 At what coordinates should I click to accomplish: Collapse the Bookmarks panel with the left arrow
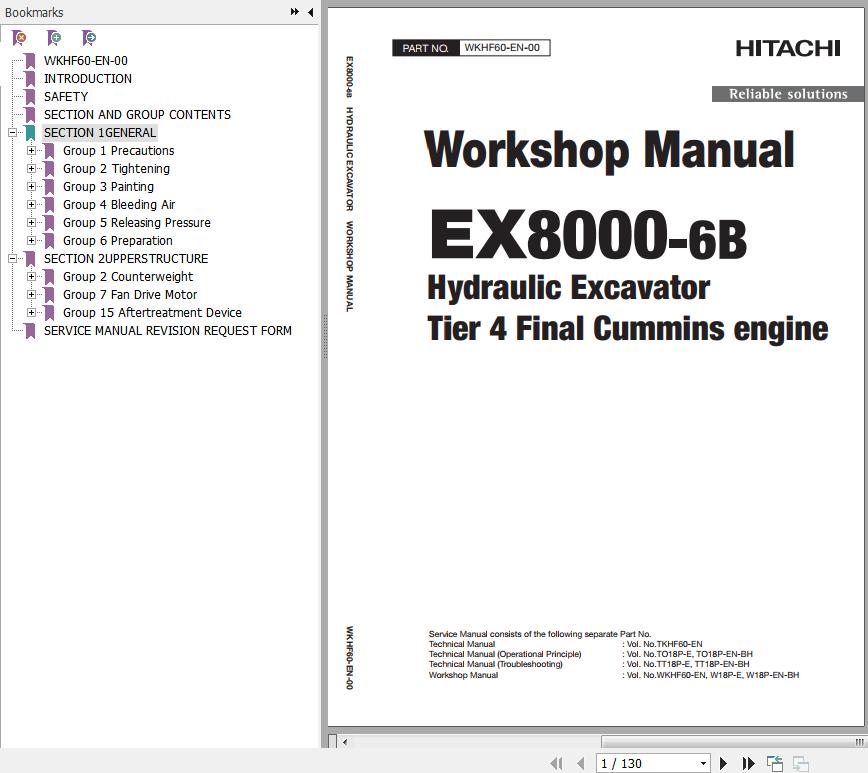(311, 12)
